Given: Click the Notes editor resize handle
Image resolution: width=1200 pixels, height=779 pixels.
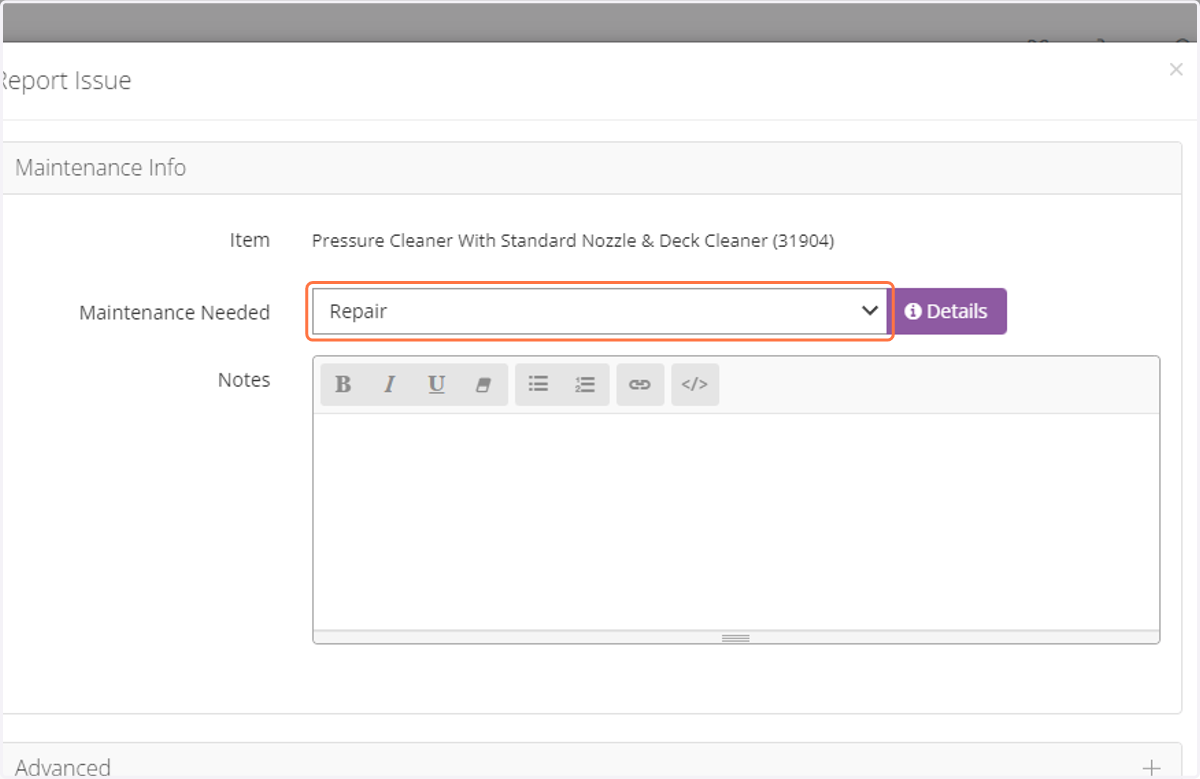Looking at the screenshot, I should 736,637.
